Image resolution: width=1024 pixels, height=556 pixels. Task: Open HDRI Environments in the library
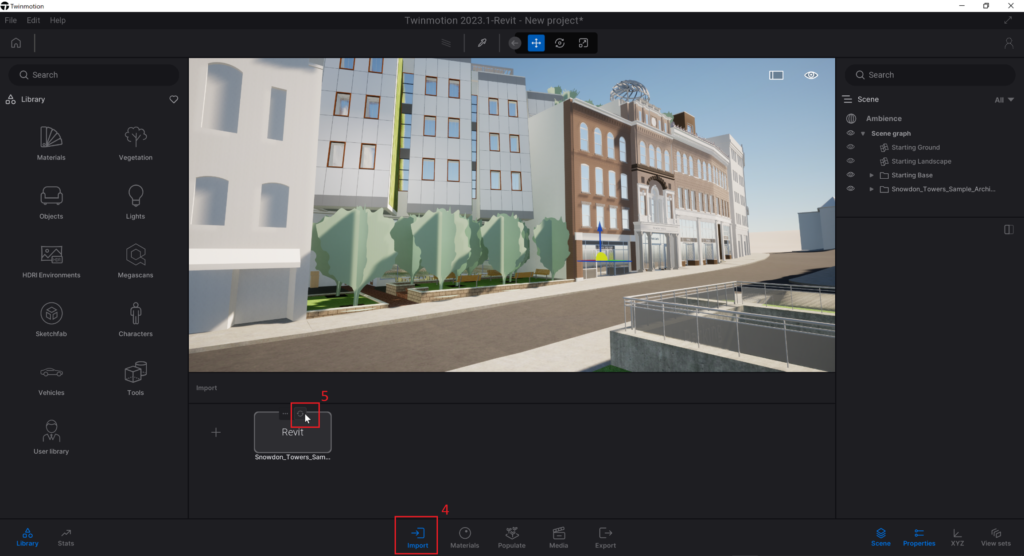(x=51, y=261)
